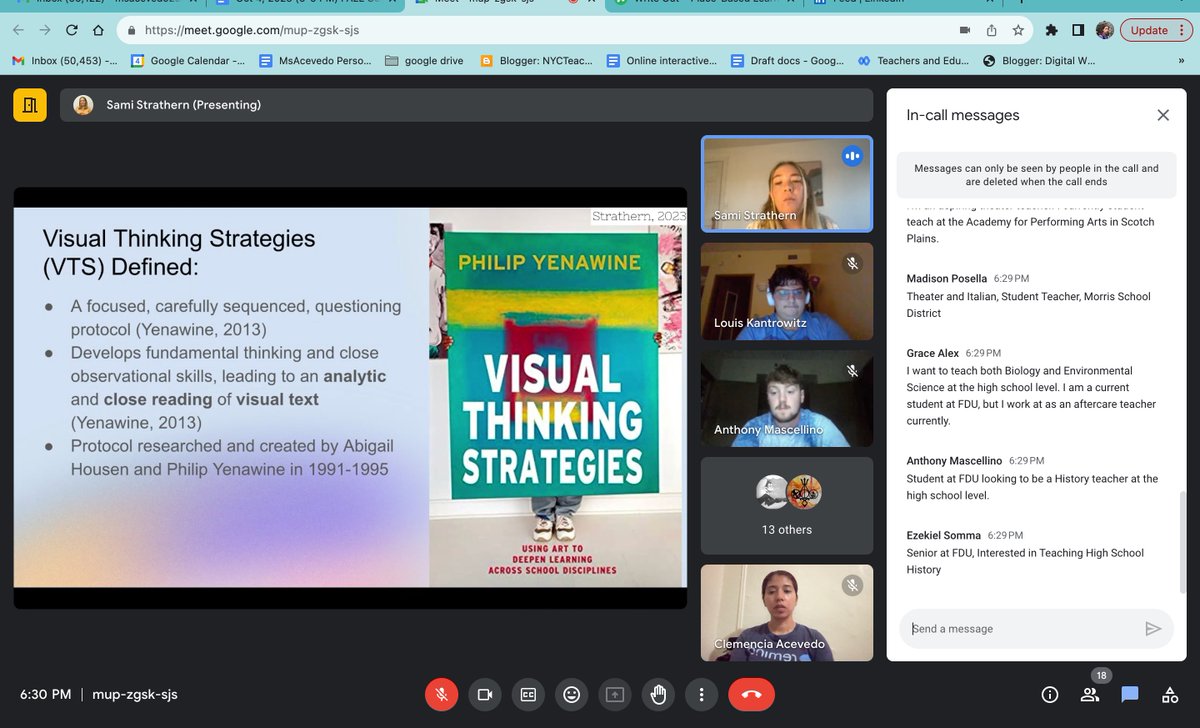Click the mup-zgsk-sjs meeting code
This screenshot has height=728, width=1200.
click(135, 694)
